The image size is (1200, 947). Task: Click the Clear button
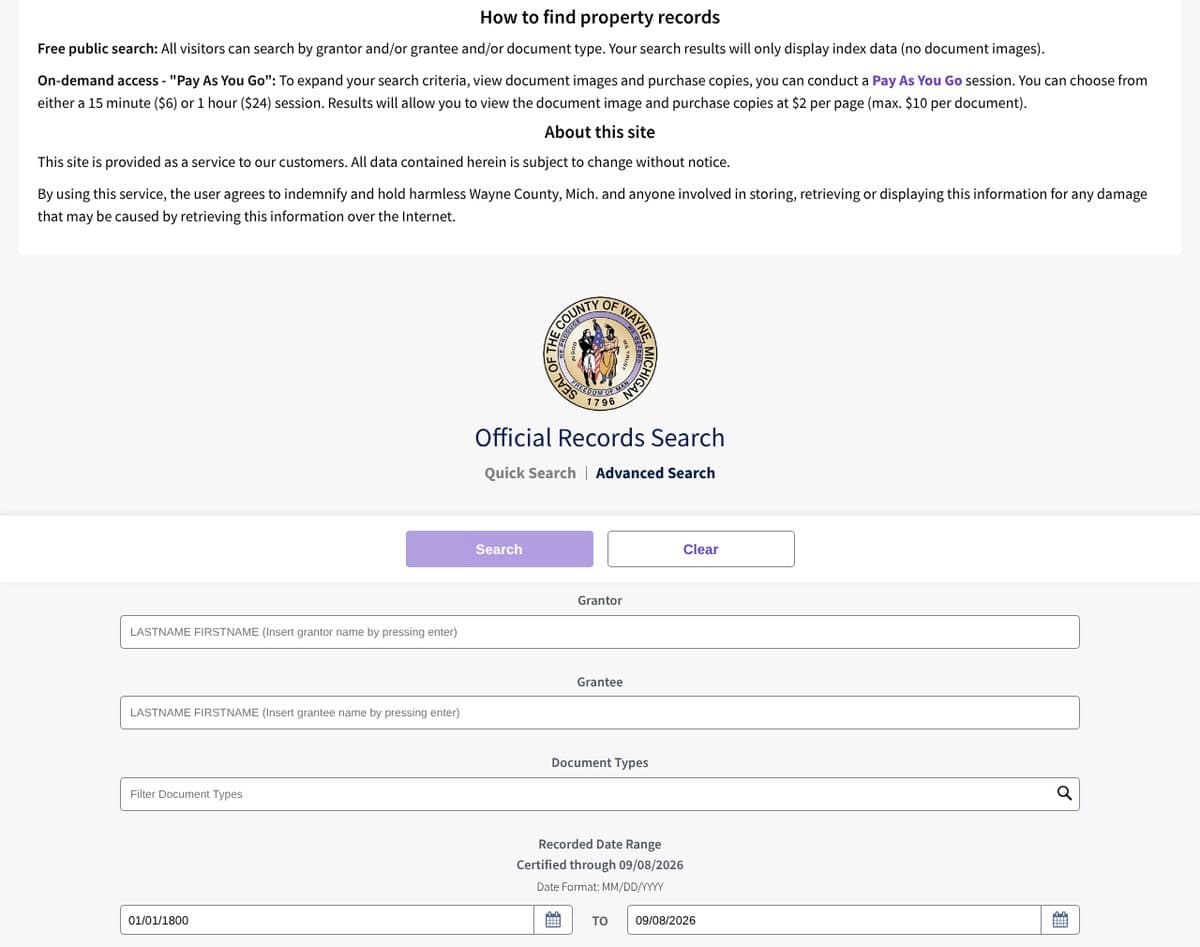click(x=701, y=549)
